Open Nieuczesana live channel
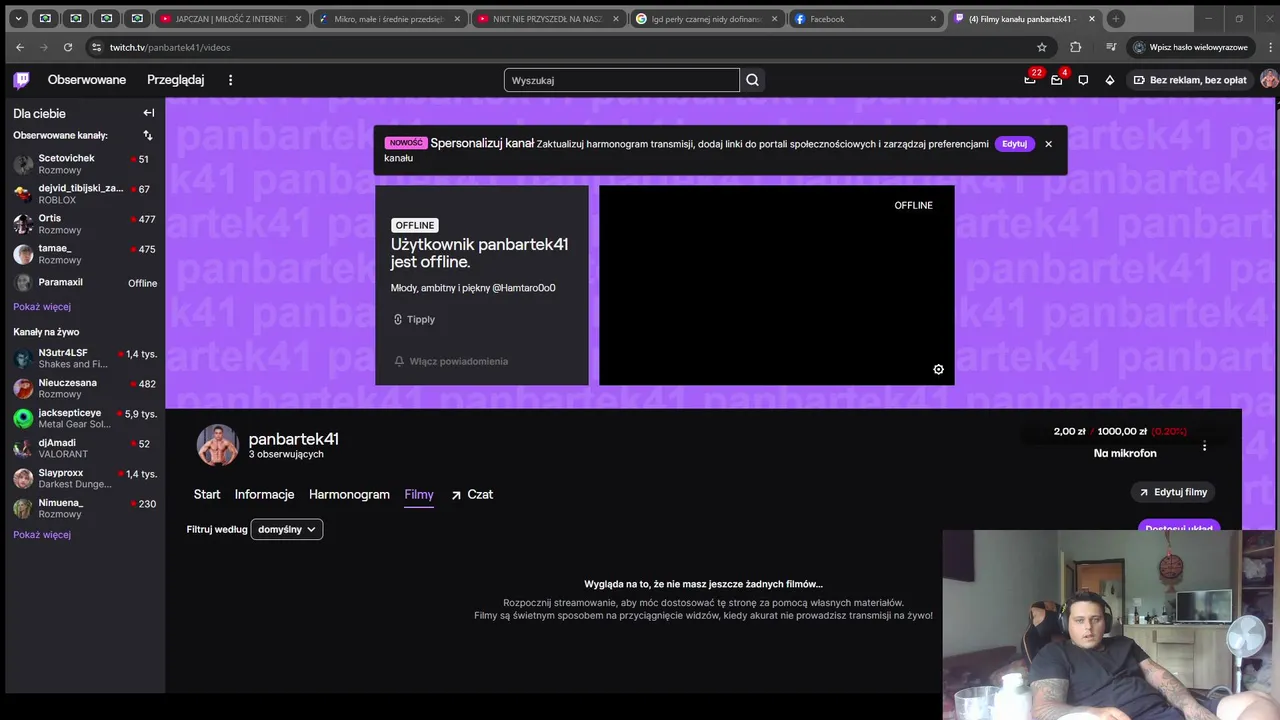The height and width of the screenshot is (720, 1280). click(85, 389)
